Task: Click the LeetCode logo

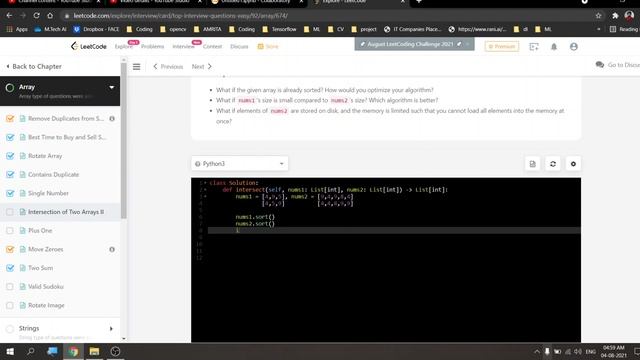Action: (x=89, y=46)
